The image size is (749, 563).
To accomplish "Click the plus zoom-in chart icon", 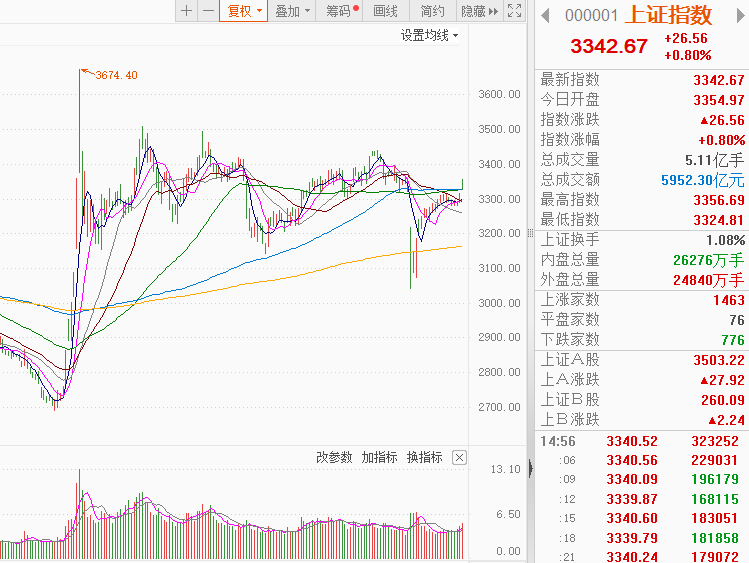I will tap(186, 11).
